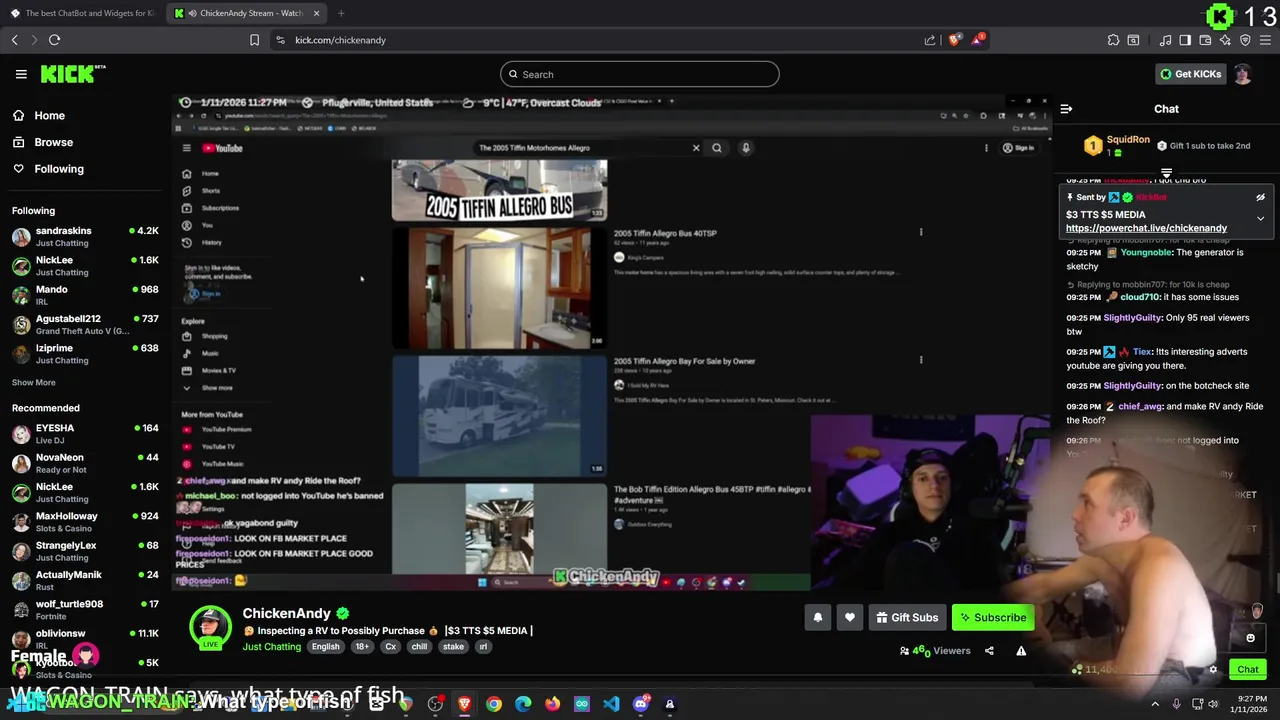Click the Kick search field

pos(640,74)
